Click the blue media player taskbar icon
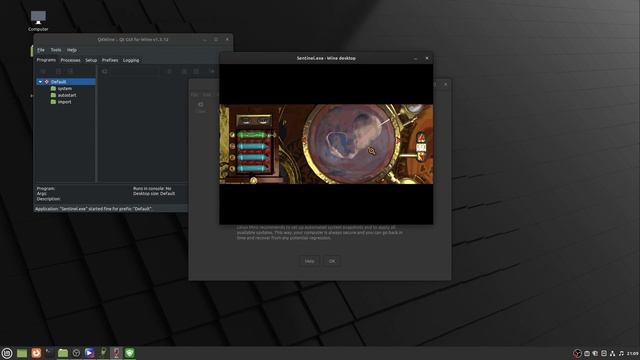Image resolution: width=640 pixels, height=360 pixels. click(x=89, y=353)
